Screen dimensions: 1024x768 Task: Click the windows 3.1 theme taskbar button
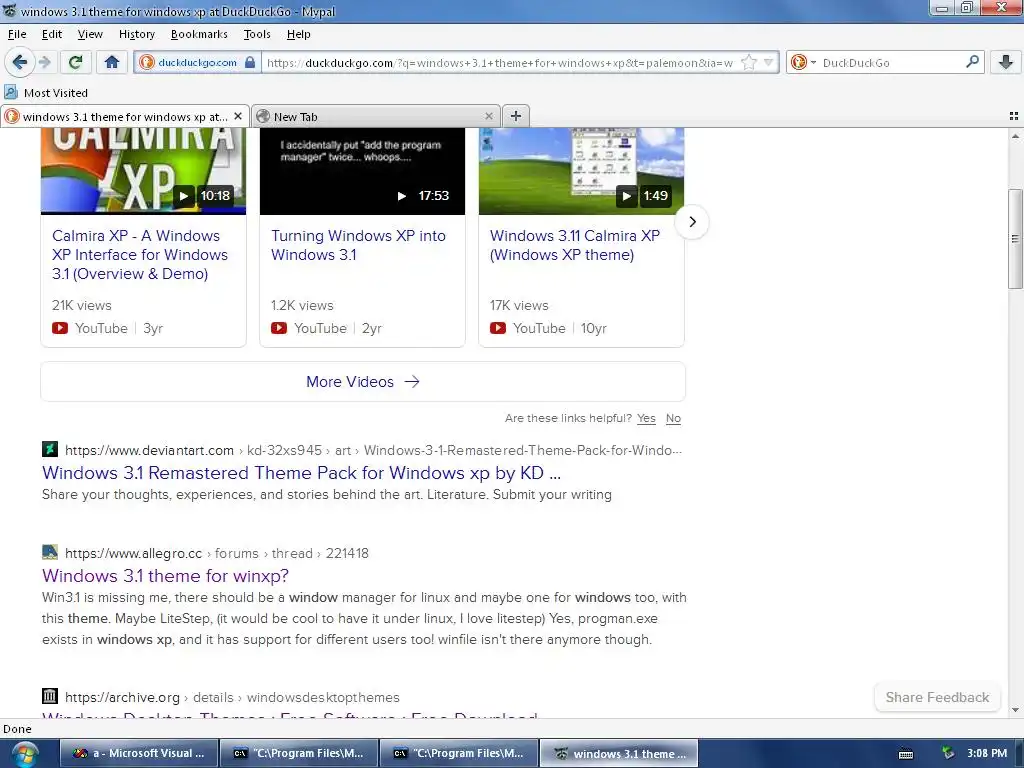click(x=619, y=753)
